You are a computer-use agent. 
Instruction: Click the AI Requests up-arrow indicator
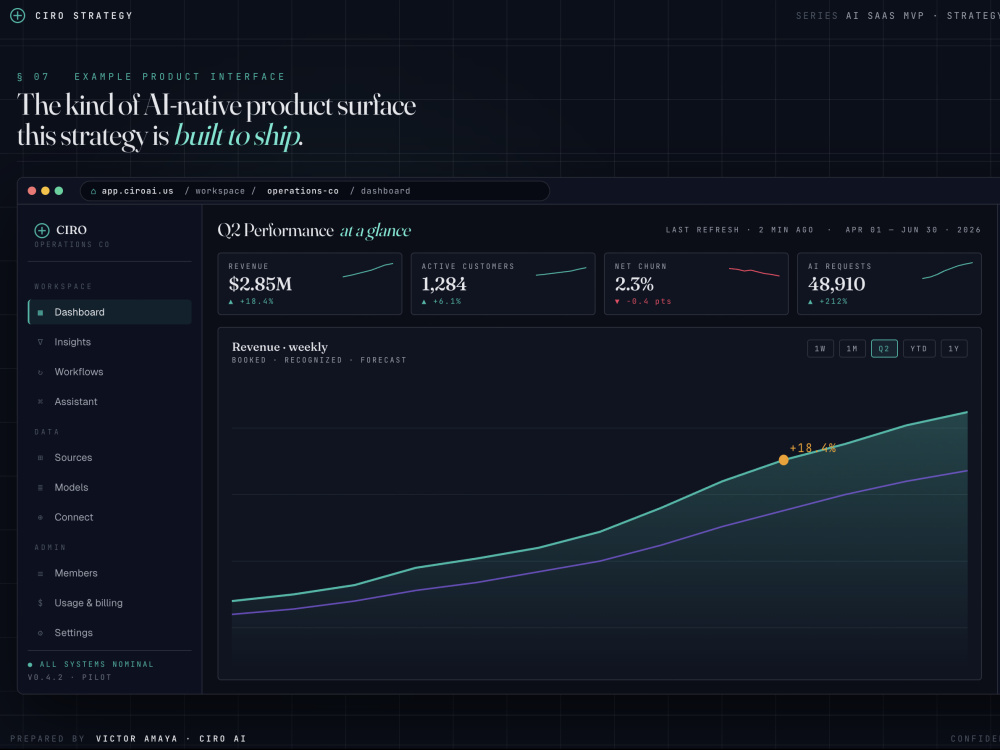pyautogui.click(x=811, y=302)
